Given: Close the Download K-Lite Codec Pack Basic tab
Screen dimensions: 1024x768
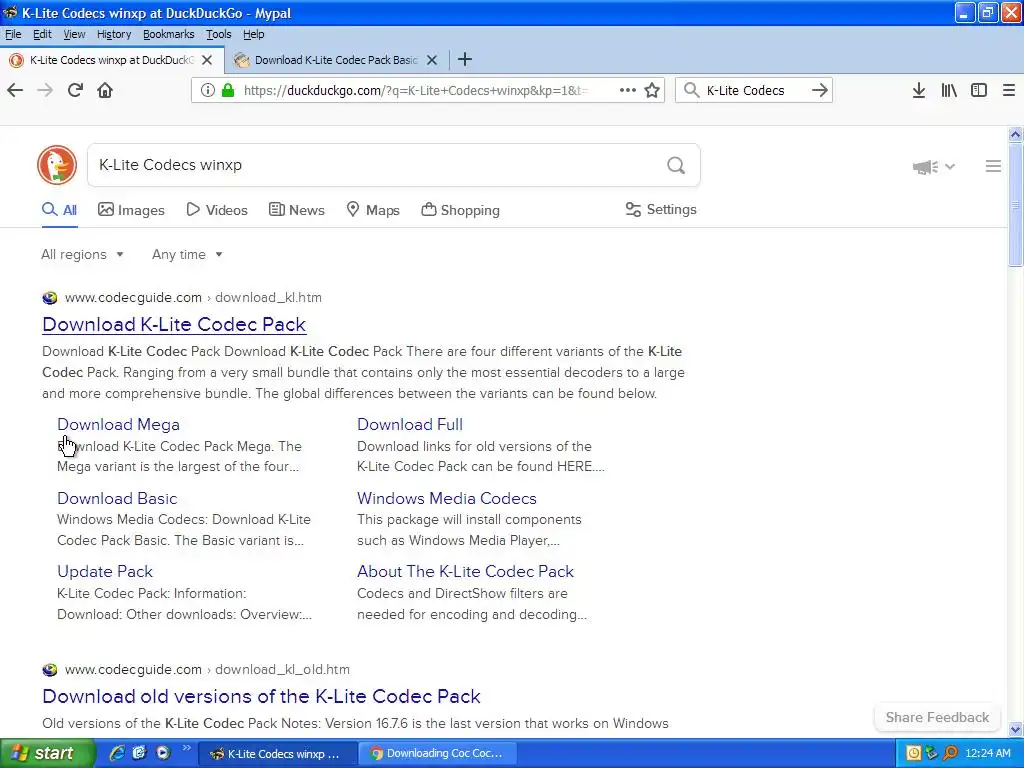Looking at the screenshot, I should pos(432,60).
